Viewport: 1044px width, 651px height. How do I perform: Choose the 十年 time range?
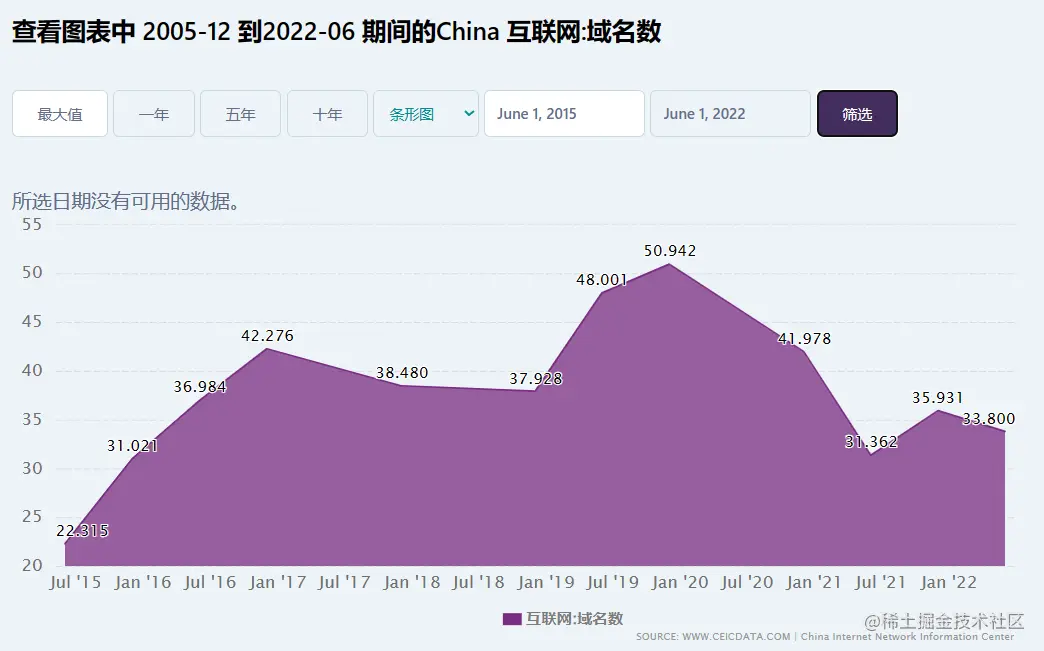[x=328, y=114]
